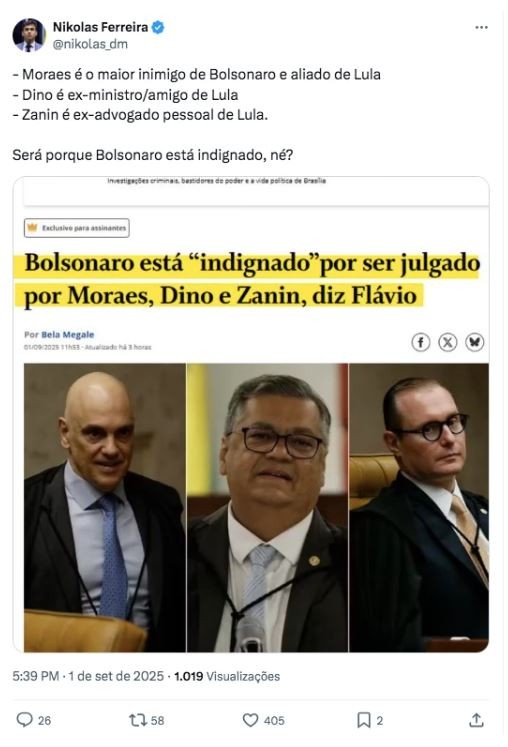Image resolution: width=508 pixels, height=747 pixels.
Task: Click the post timestamp 5:39 PM
Action: tap(36, 676)
